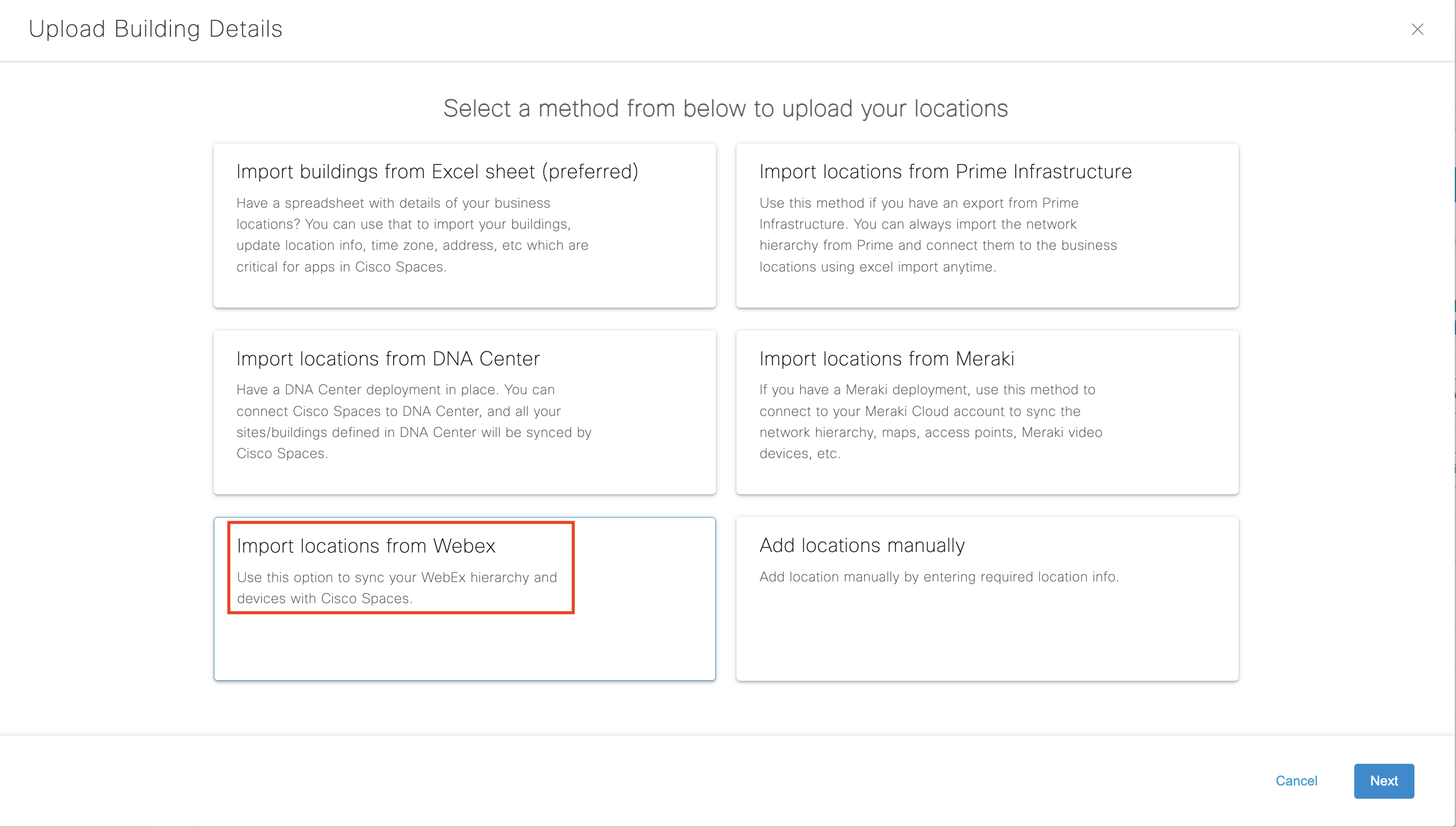
Task: Select Import buildings from Excel sheet title
Action: (x=437, y=172)
